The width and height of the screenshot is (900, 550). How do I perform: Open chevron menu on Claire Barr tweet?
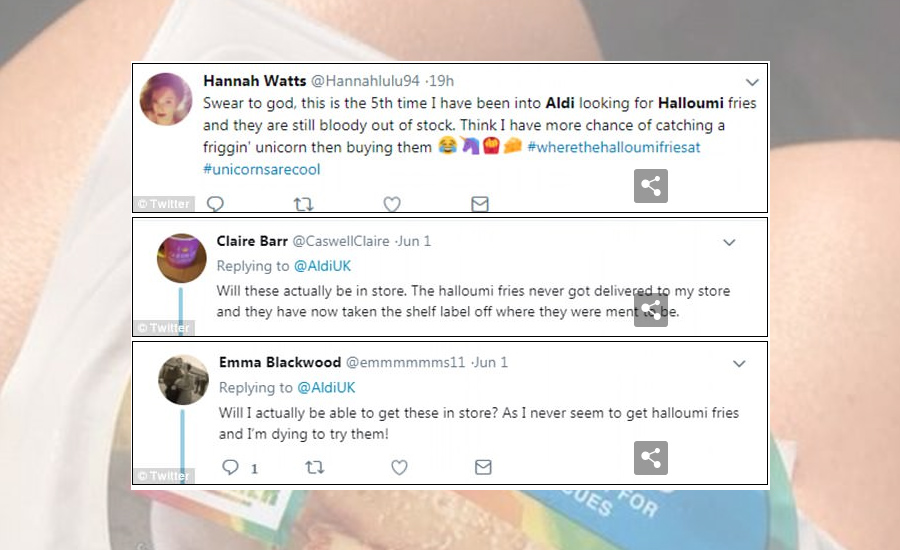pos(729,242)
